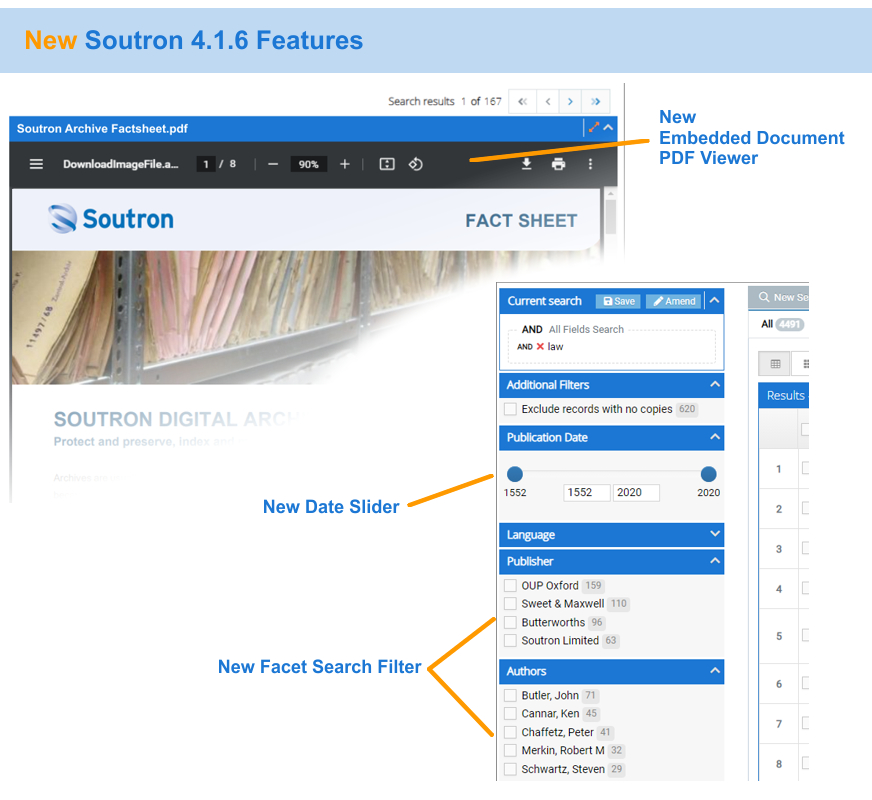Select checkbox for result row 5
Screen dimensions: 872x800
click(805, 635)
